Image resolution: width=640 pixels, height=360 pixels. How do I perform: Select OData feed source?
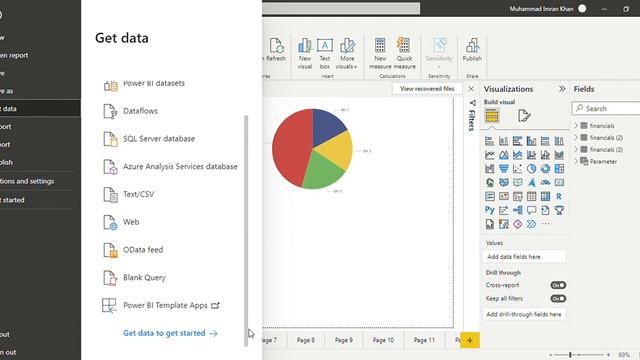pyautogui.click(x=133, y=250)
